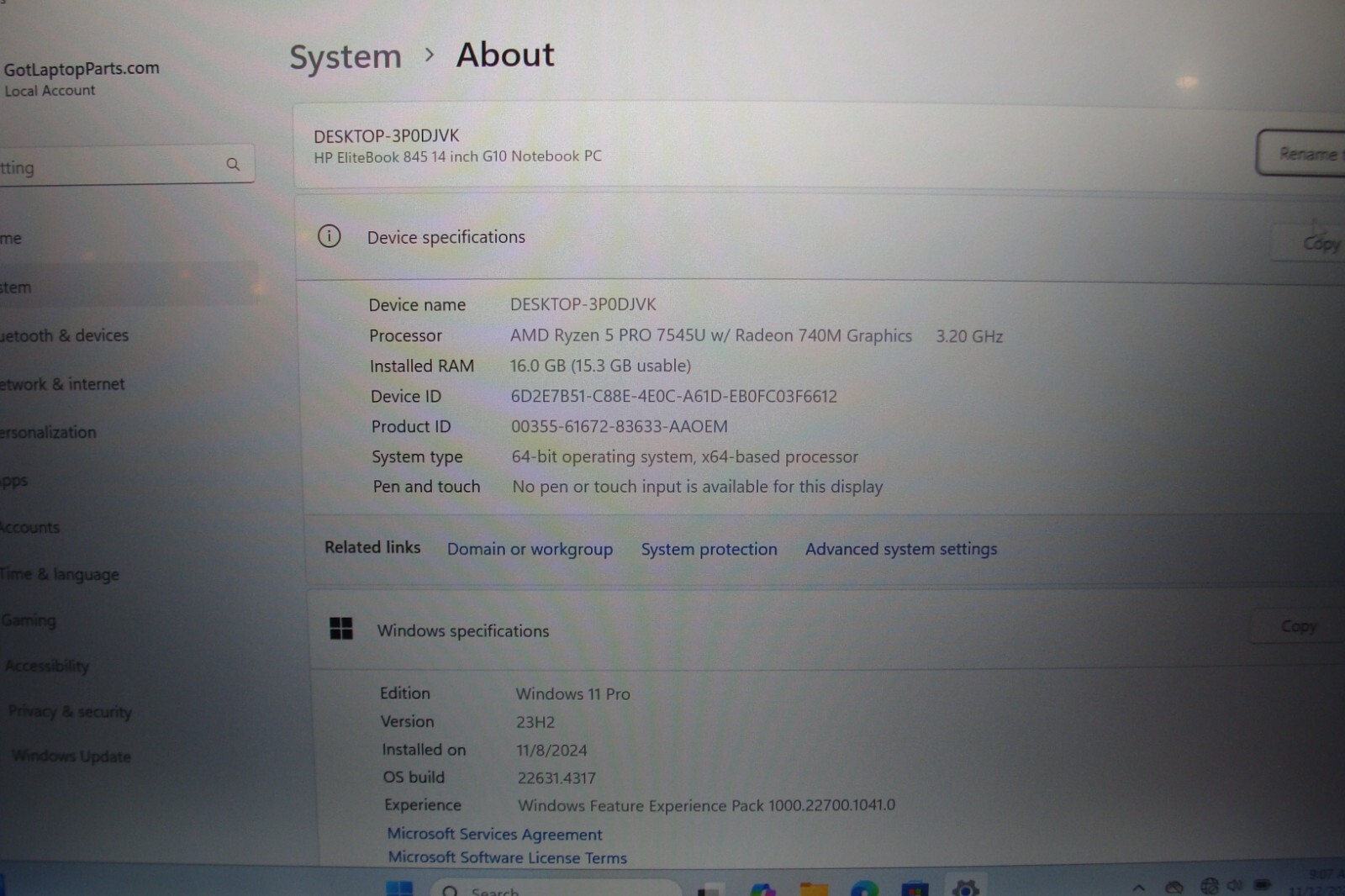The width and height of the screenshot is (1345, 896).
Task: Click the Settings gear icon on taskbar
Action: [x=966, y=888]
